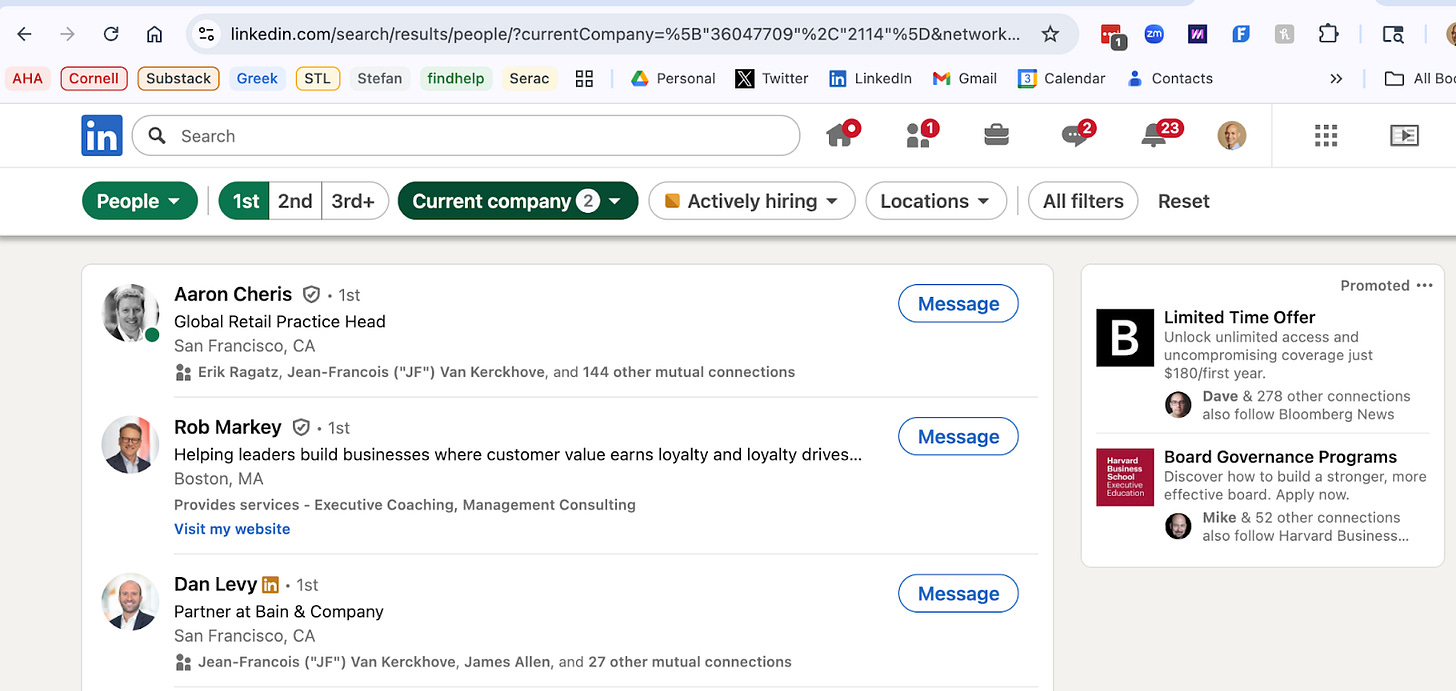The width and height of the screenshot is (1456, 691).
Task: Toggle the 2nd connections filter
Action: pos(296,201)
